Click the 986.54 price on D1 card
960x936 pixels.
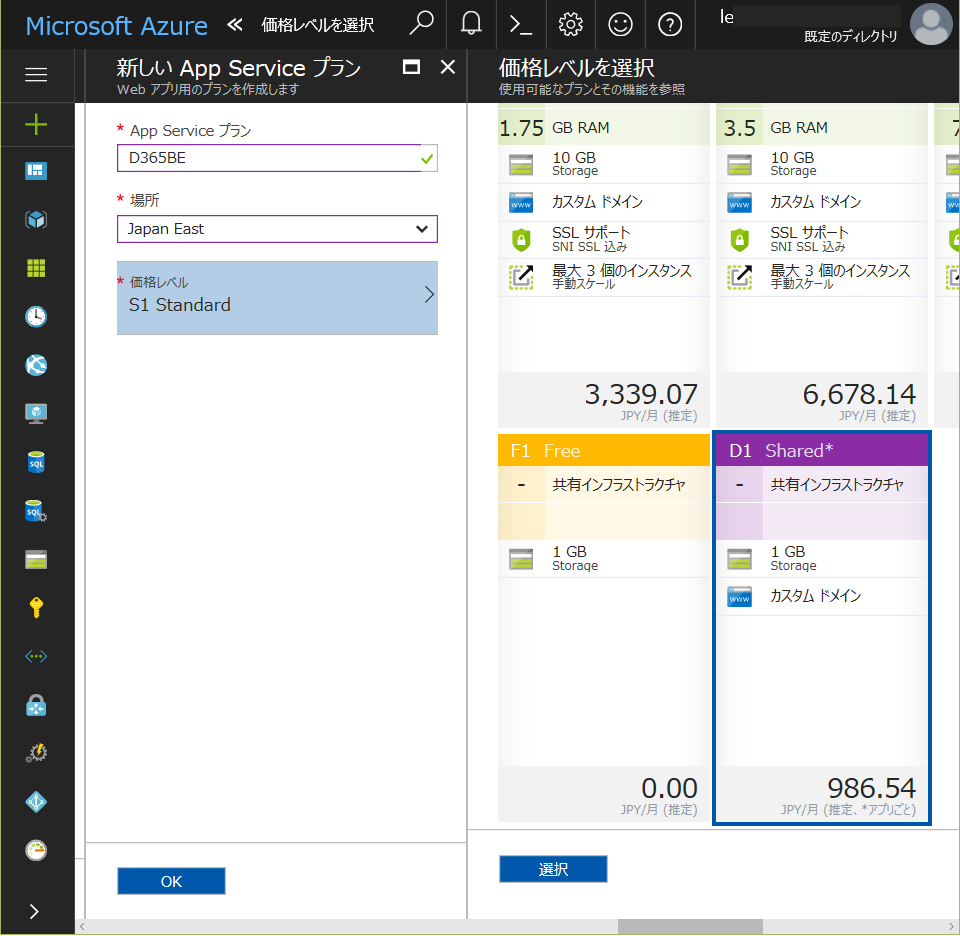(x=872, y=788)
